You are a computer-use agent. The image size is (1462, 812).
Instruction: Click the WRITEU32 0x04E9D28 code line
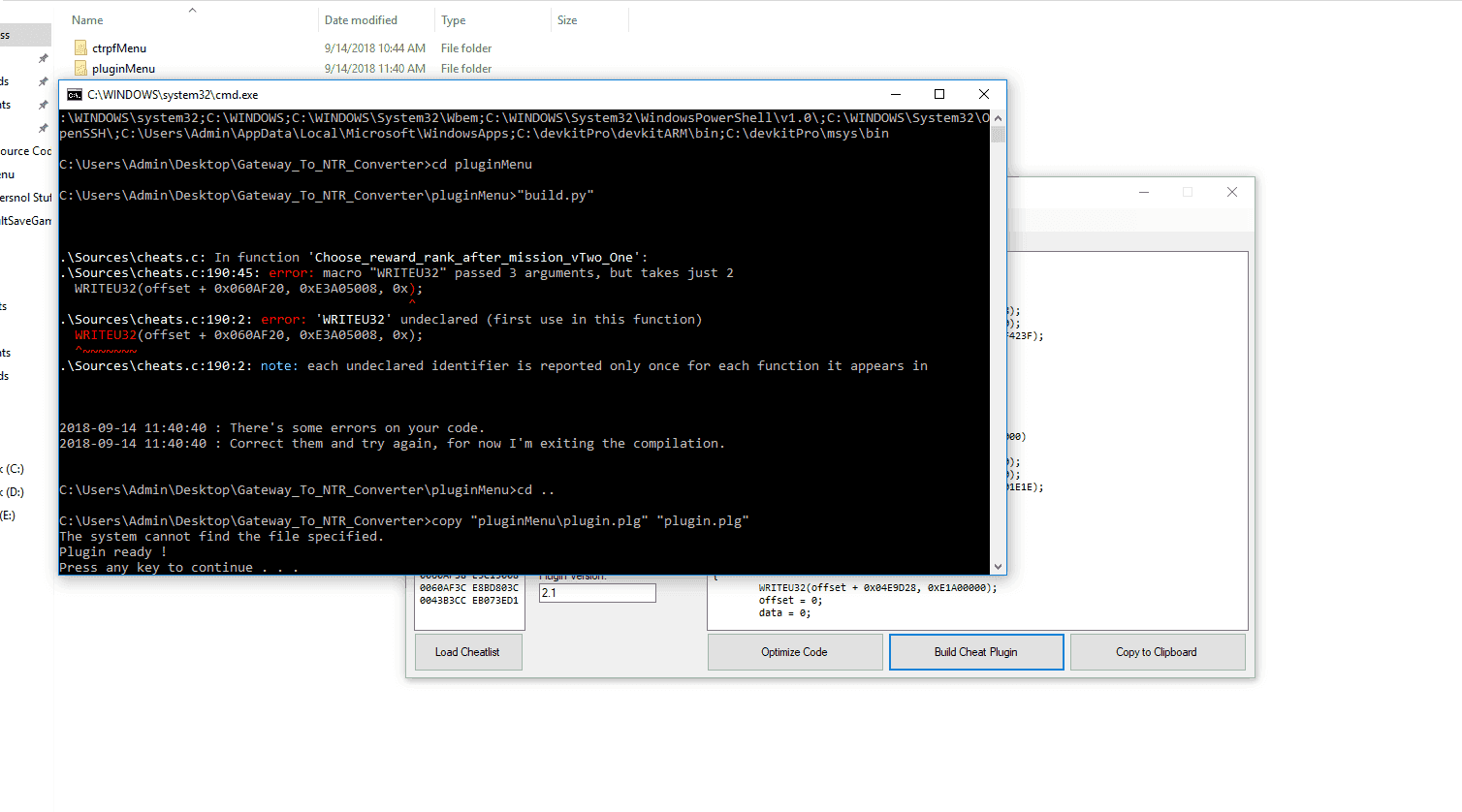[877, 587]
